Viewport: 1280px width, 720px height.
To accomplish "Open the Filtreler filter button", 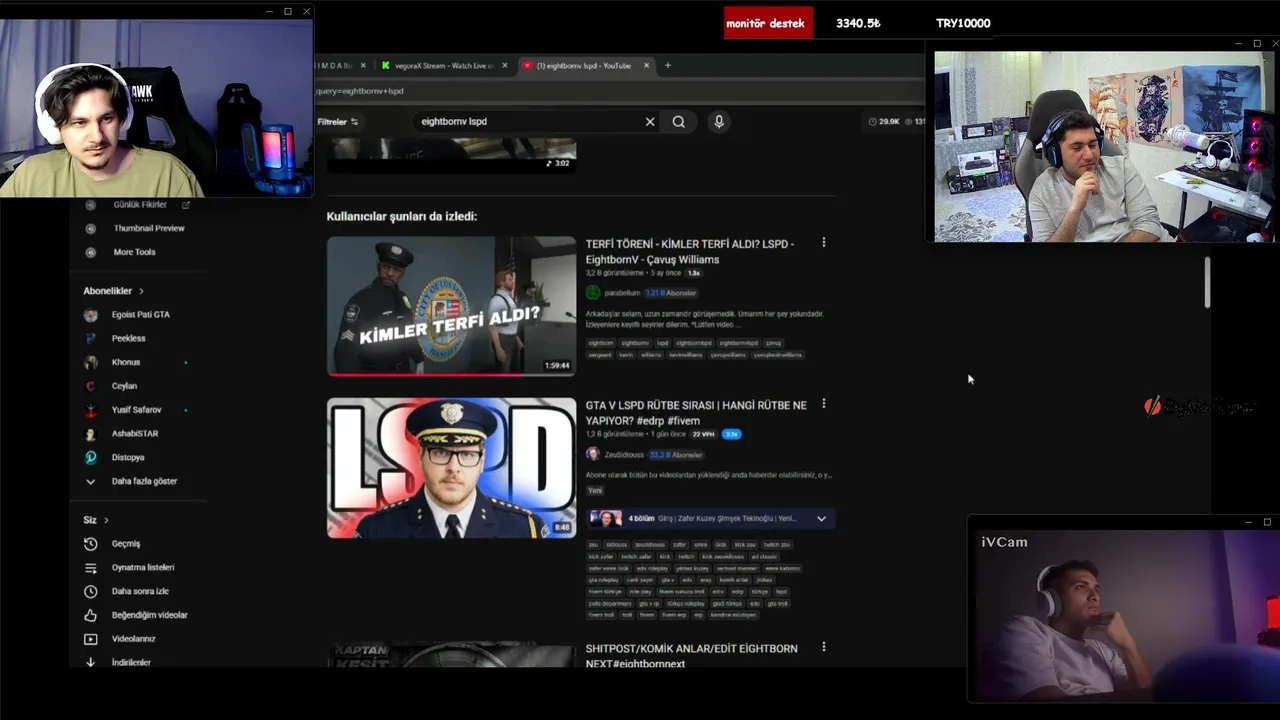I will pos(338,122).
